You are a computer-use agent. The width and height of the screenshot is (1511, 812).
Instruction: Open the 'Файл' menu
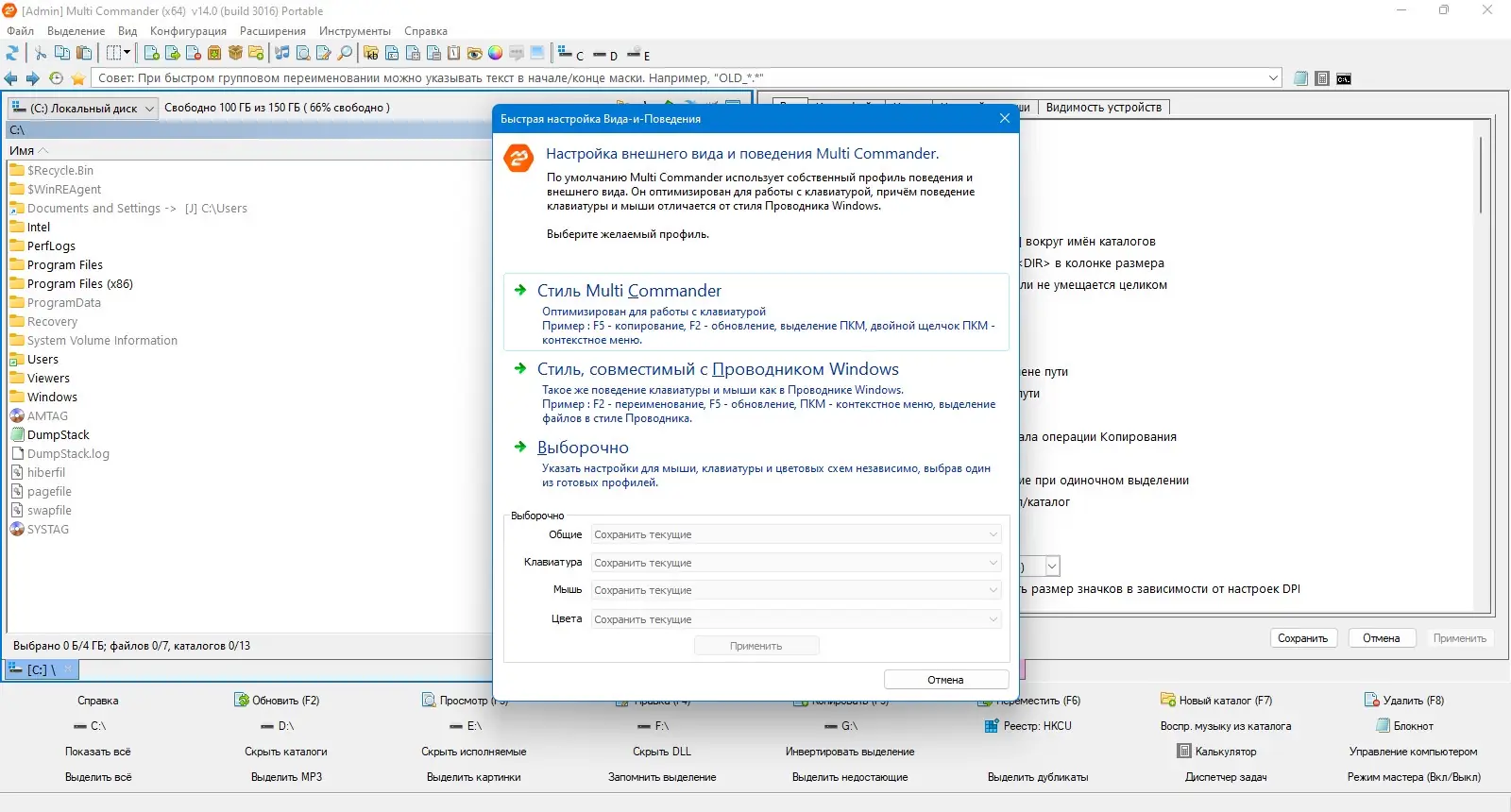20,31
